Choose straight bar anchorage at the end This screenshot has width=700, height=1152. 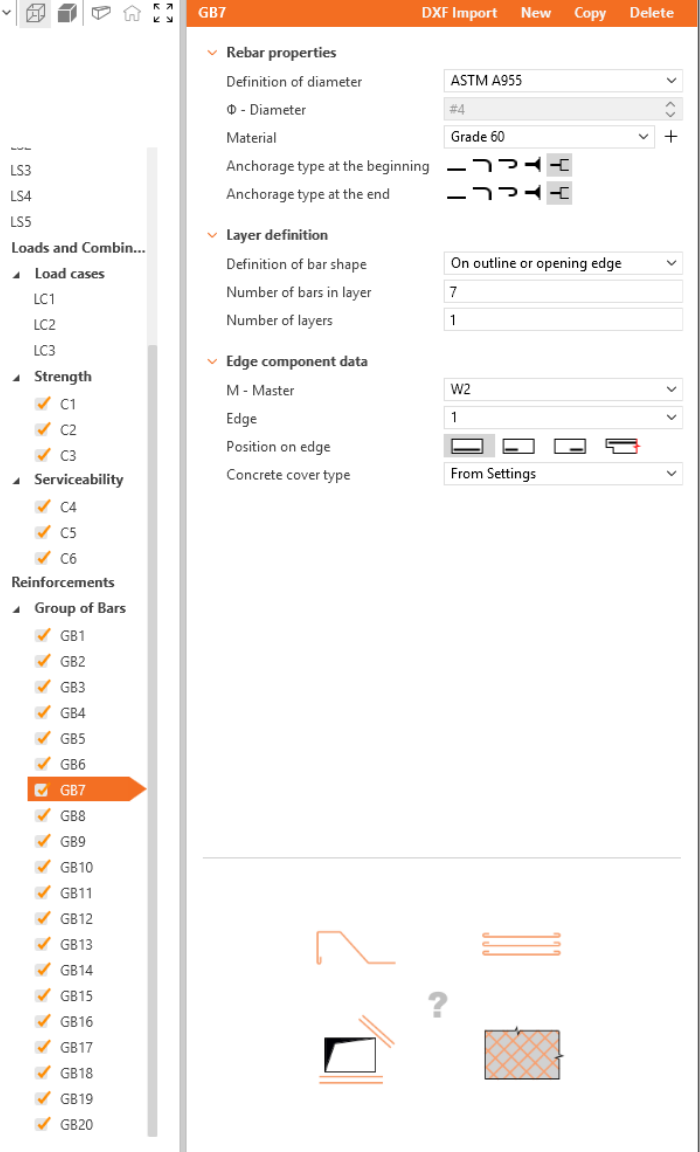456,194
